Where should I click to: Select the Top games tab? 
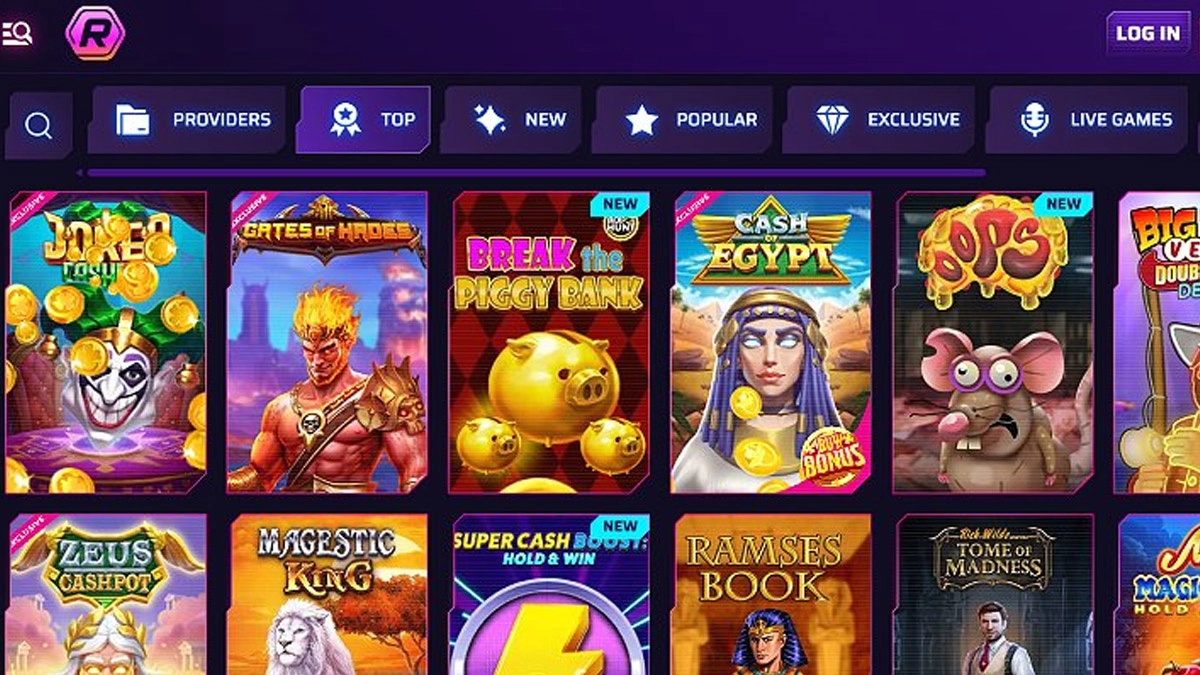(364, 120)
